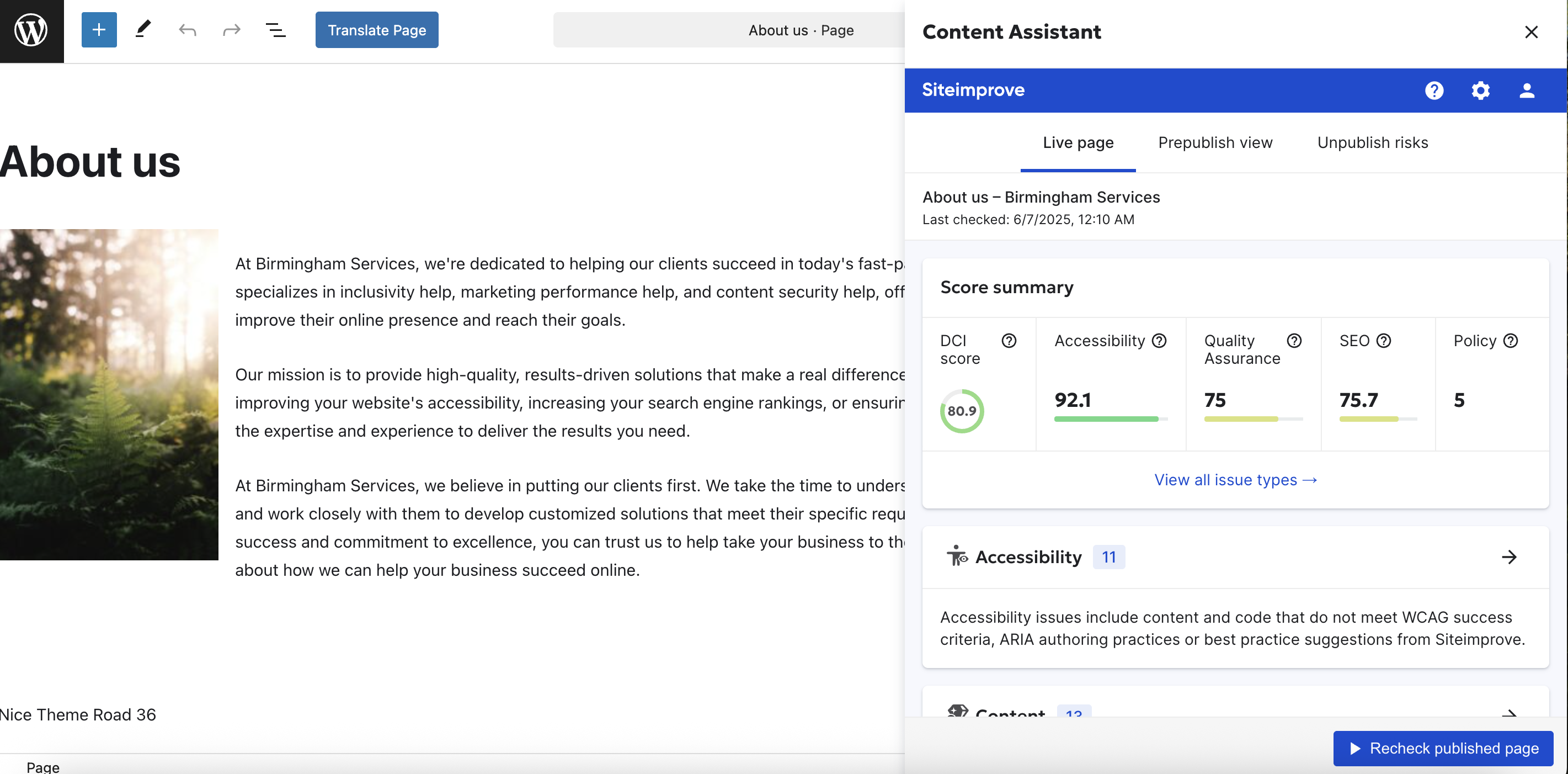The height and width of the screenshot is (774, 1568).
Task: Open the block inserter plus button
Action: tap(99, 30)
